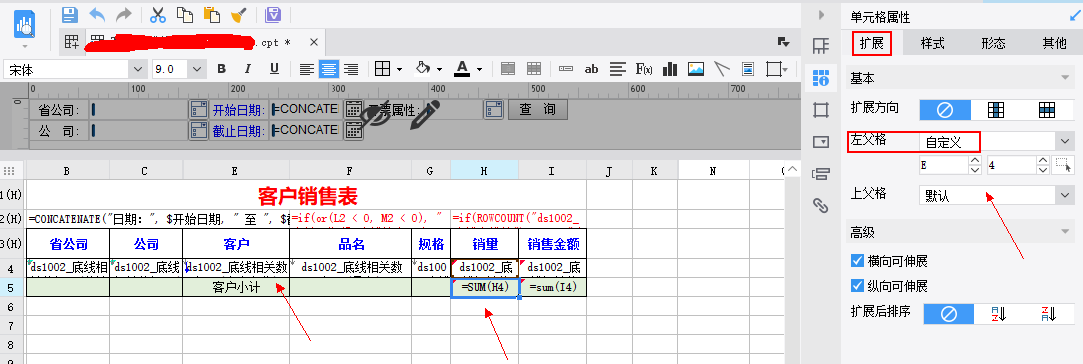Click the Save icon in top toolbar
This screenshot has height=364, width=1083.
[x=70, y=15]
